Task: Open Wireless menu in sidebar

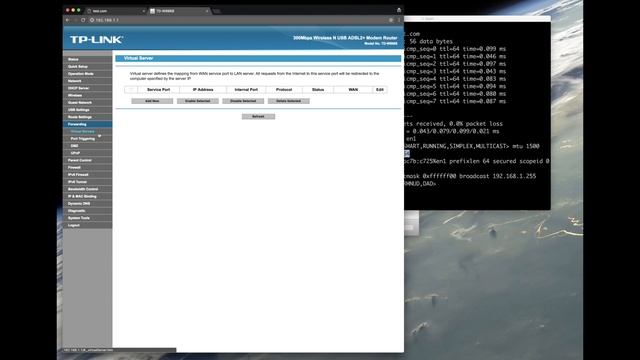Action: click(87, 96)
